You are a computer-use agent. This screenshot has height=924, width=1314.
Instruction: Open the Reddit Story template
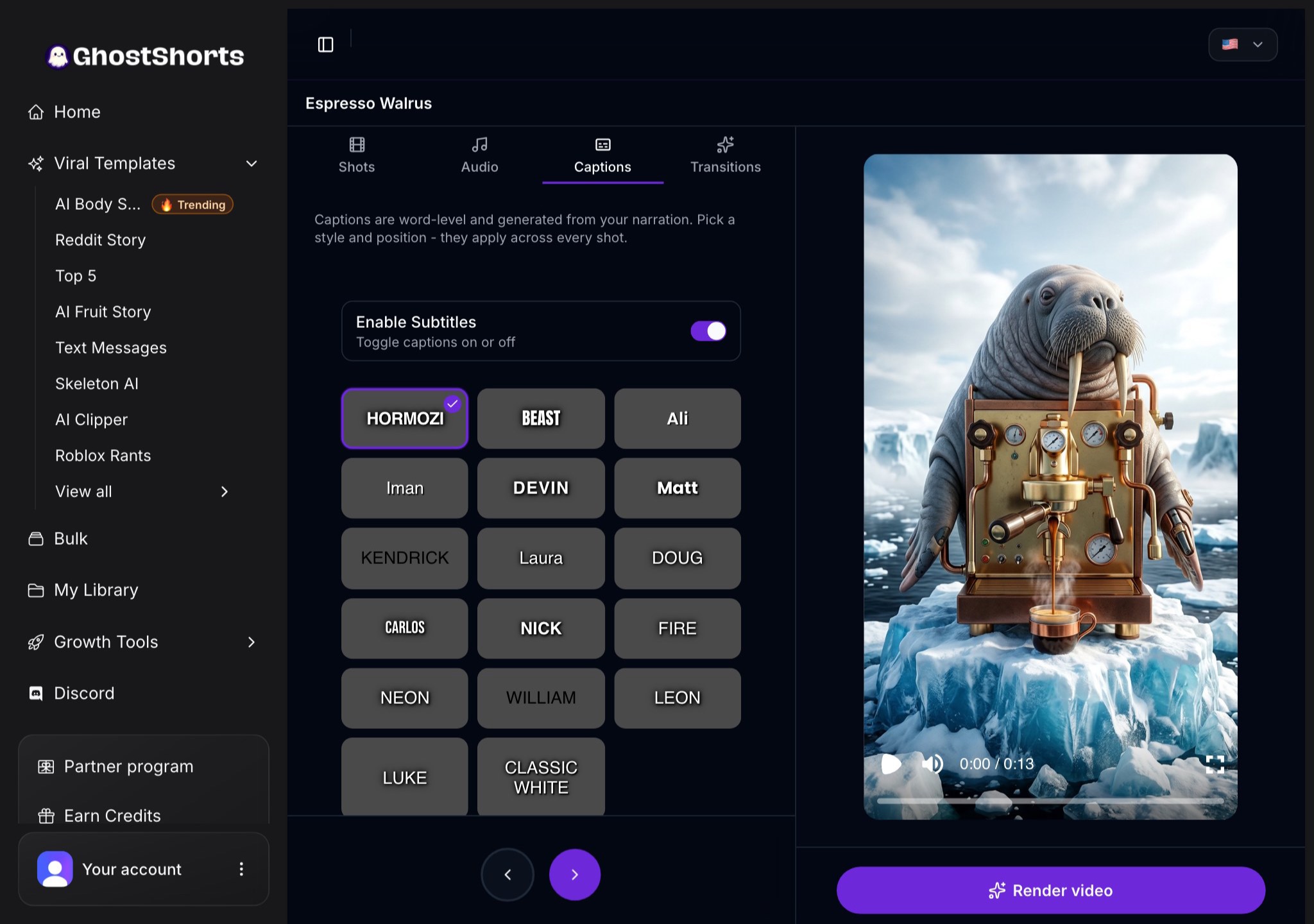[101, 240]
